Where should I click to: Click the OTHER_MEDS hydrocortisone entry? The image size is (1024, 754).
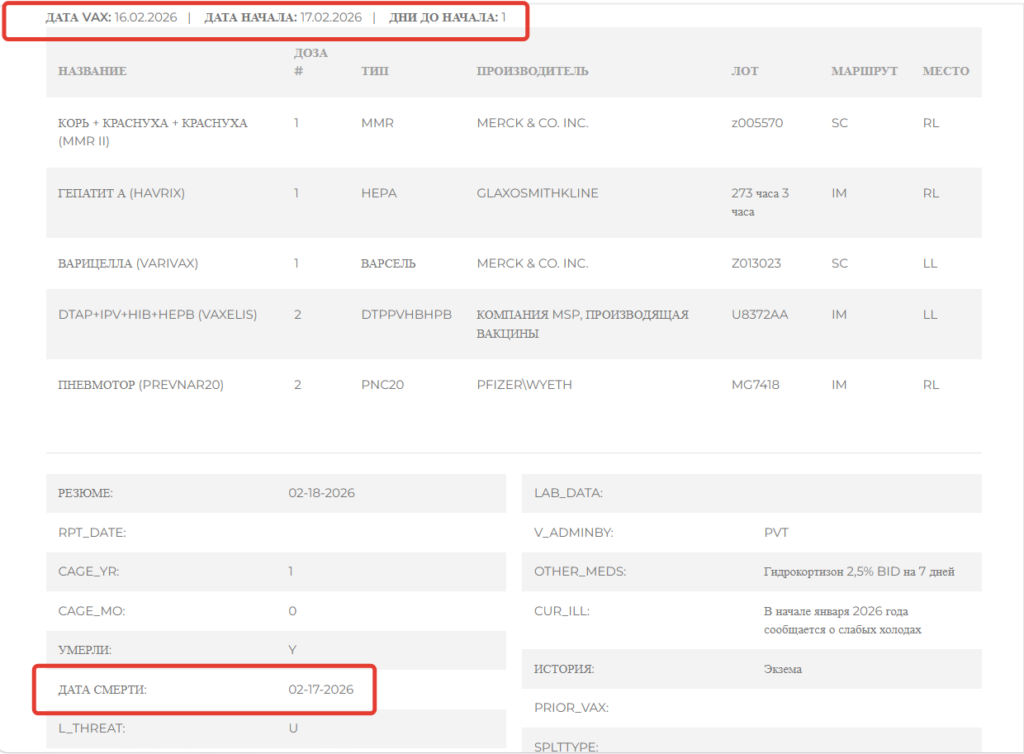859,572
